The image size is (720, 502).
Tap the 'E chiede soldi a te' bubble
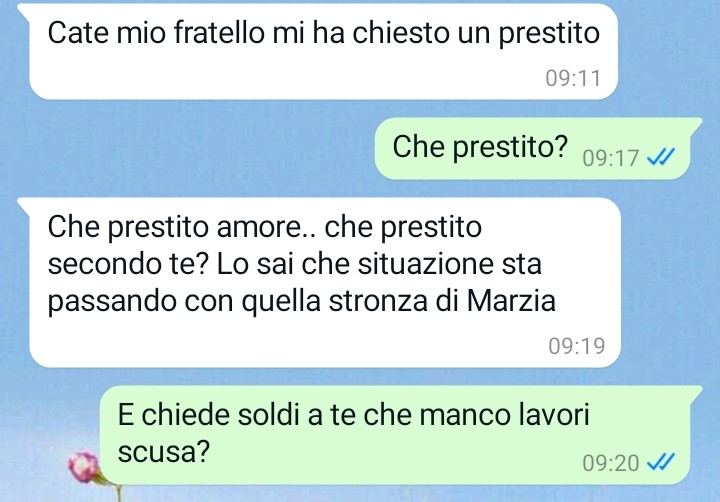click(400, 435)
